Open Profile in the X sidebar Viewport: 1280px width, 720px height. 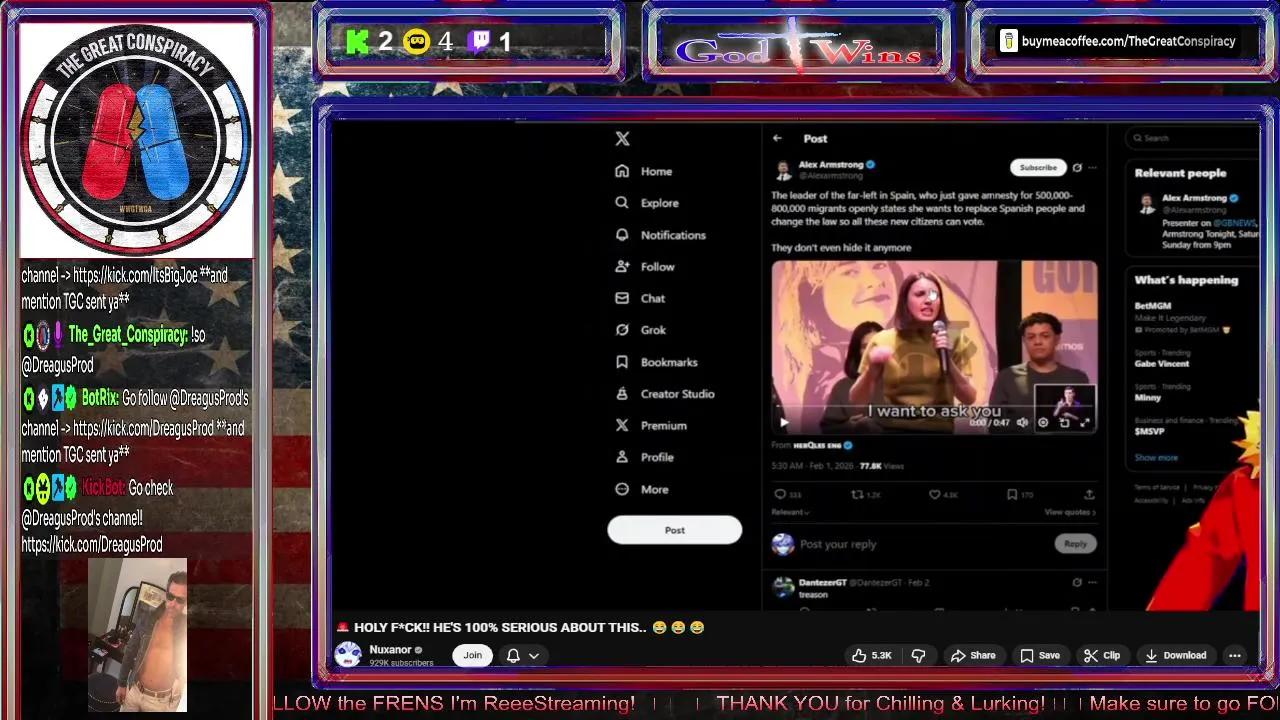tap(644, 457)
